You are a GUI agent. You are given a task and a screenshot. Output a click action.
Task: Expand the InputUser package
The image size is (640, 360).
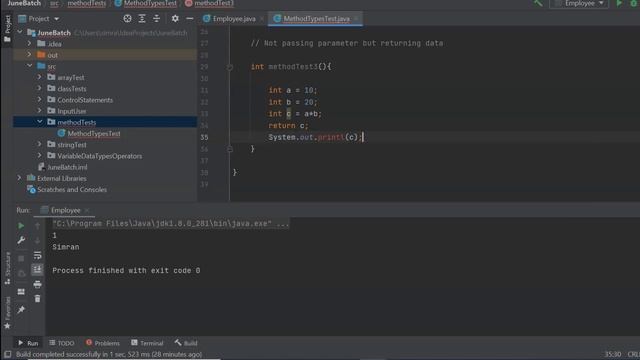coord(40,111)
